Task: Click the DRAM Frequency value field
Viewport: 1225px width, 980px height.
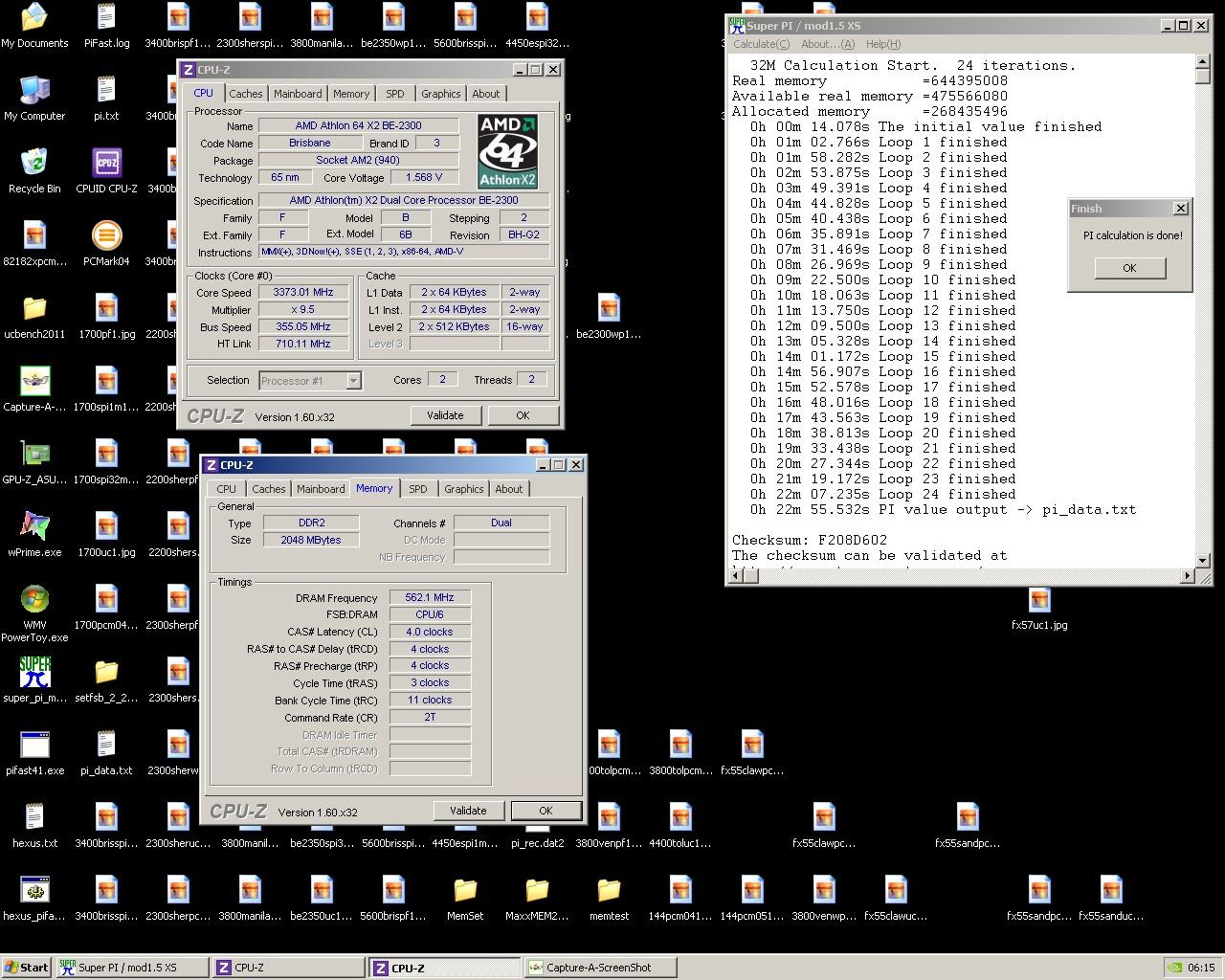Action: click(430, 597)
